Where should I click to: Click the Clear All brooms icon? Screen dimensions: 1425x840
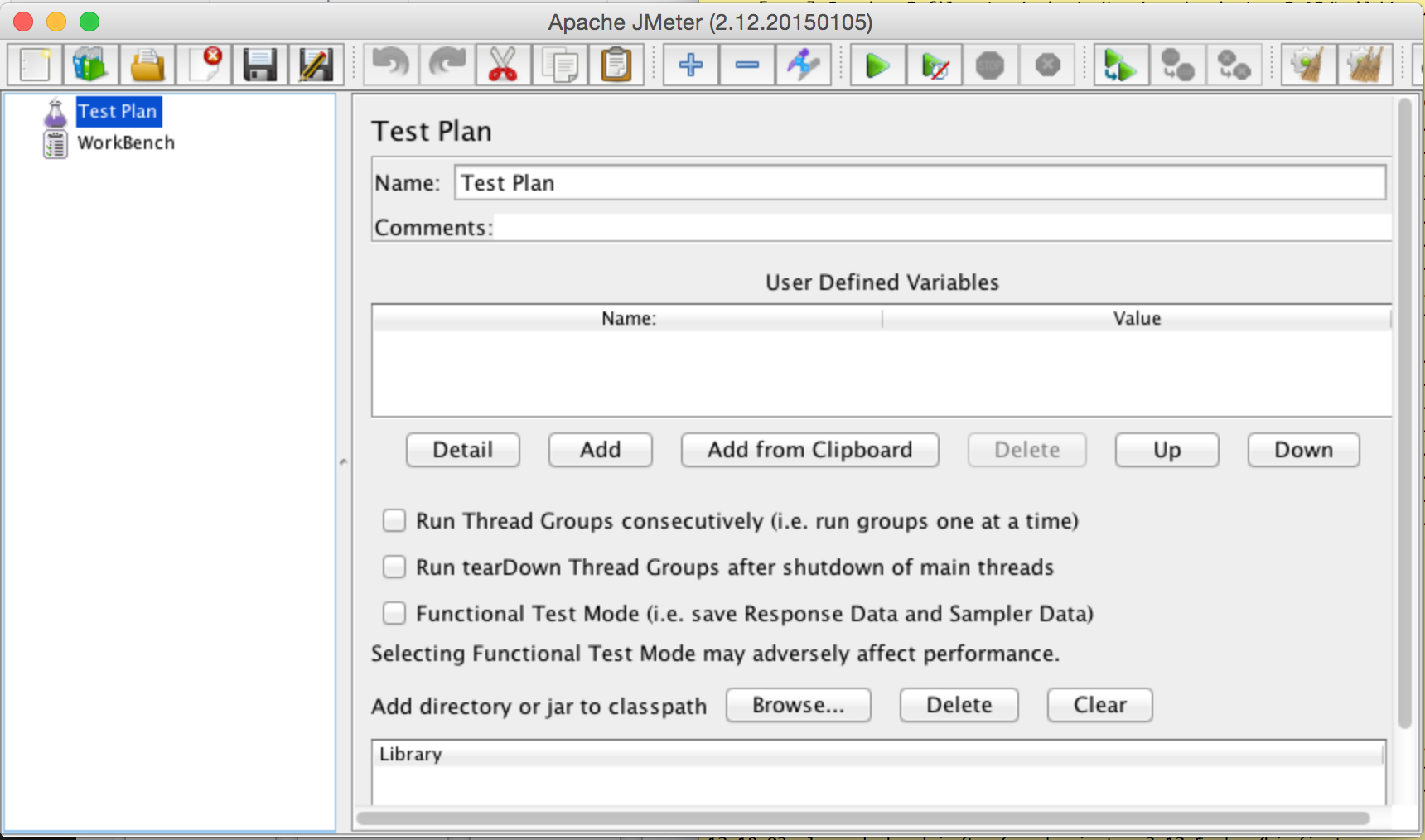tap(1365, 65)
